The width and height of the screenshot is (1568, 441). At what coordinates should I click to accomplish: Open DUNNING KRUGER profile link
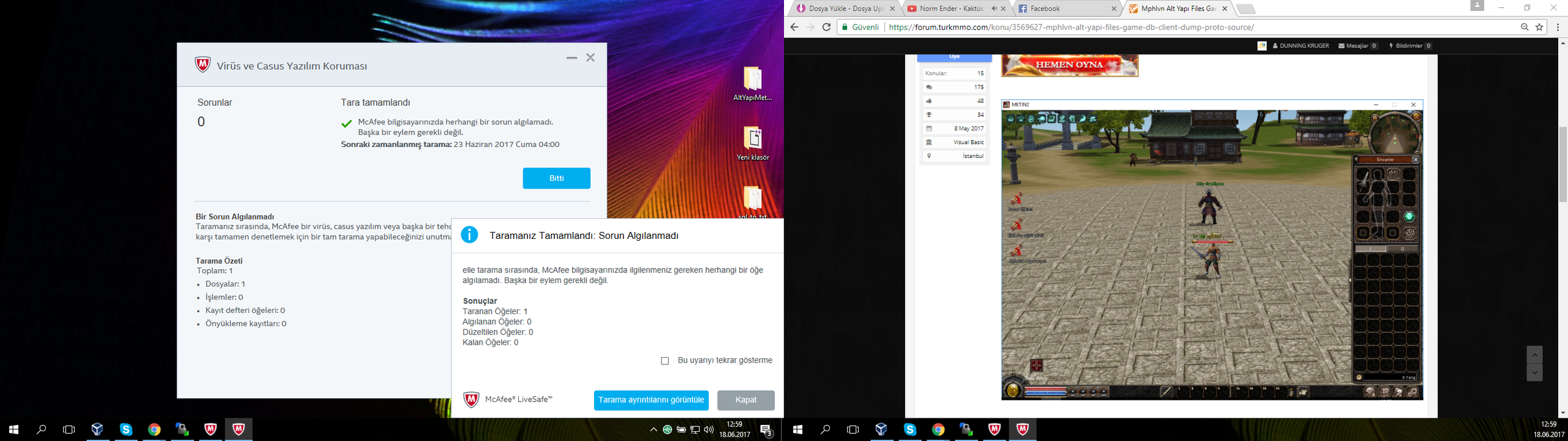pos(1301,46)
